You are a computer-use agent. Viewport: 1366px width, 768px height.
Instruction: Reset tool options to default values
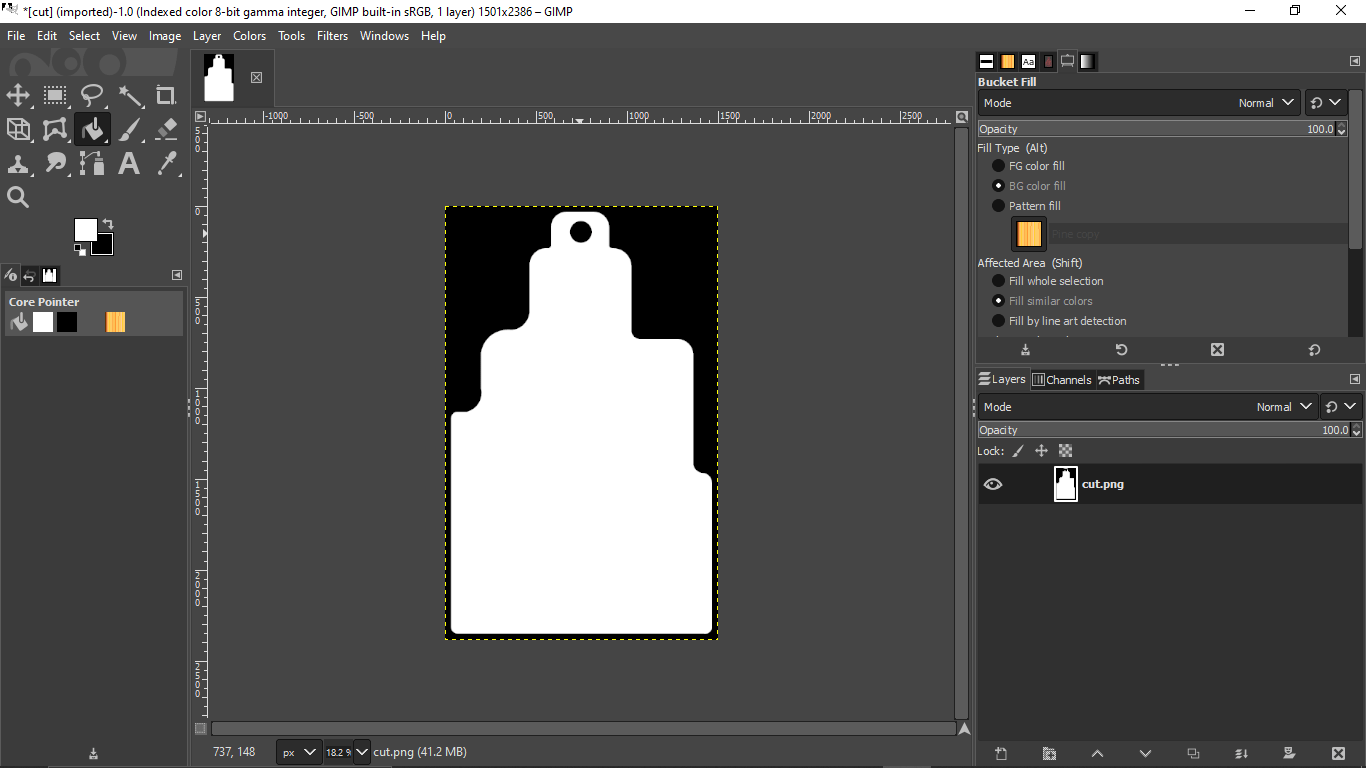point(1314,350)
